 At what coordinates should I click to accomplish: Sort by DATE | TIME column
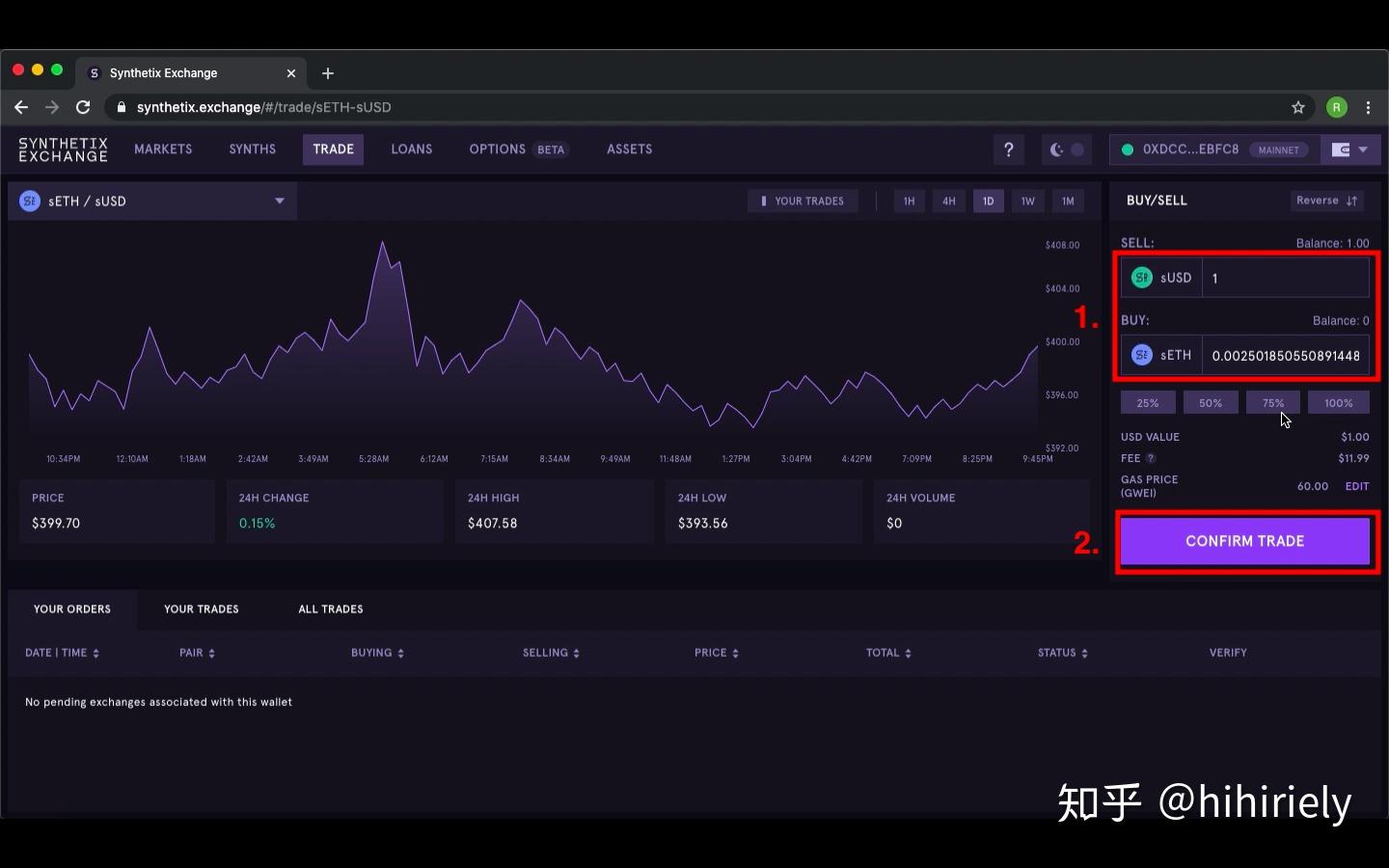coord(63,653)
